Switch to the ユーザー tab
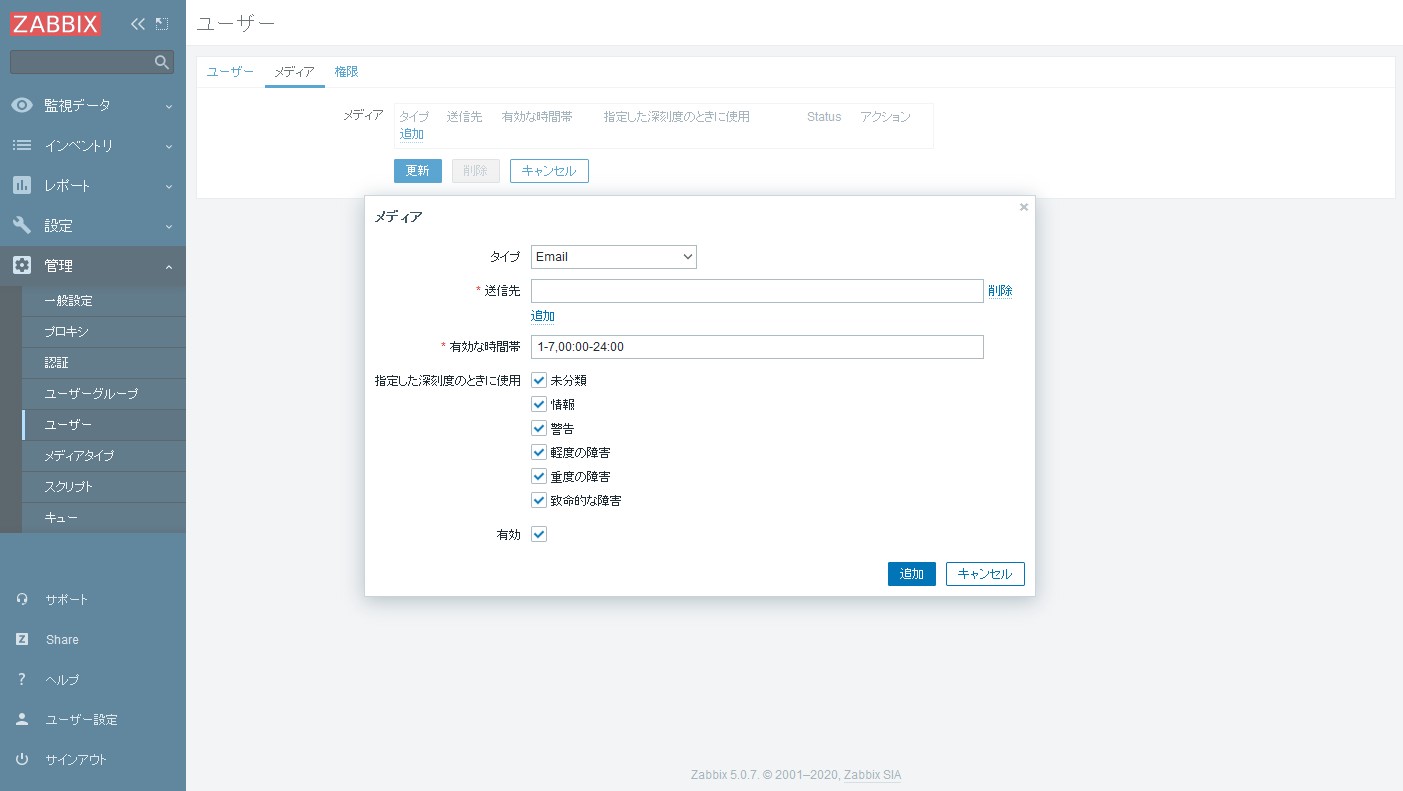 [230, 72]
